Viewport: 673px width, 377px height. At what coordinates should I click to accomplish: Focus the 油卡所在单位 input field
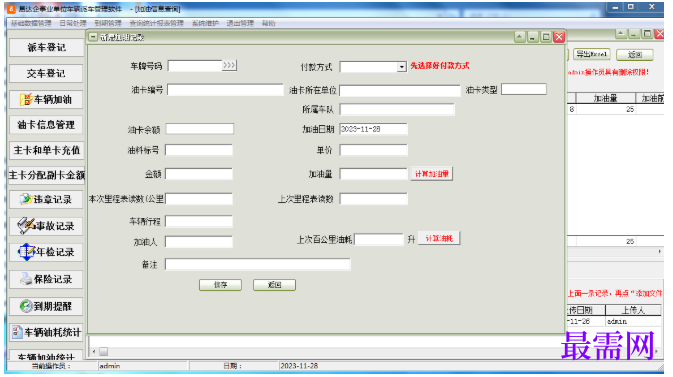(400, 91)
